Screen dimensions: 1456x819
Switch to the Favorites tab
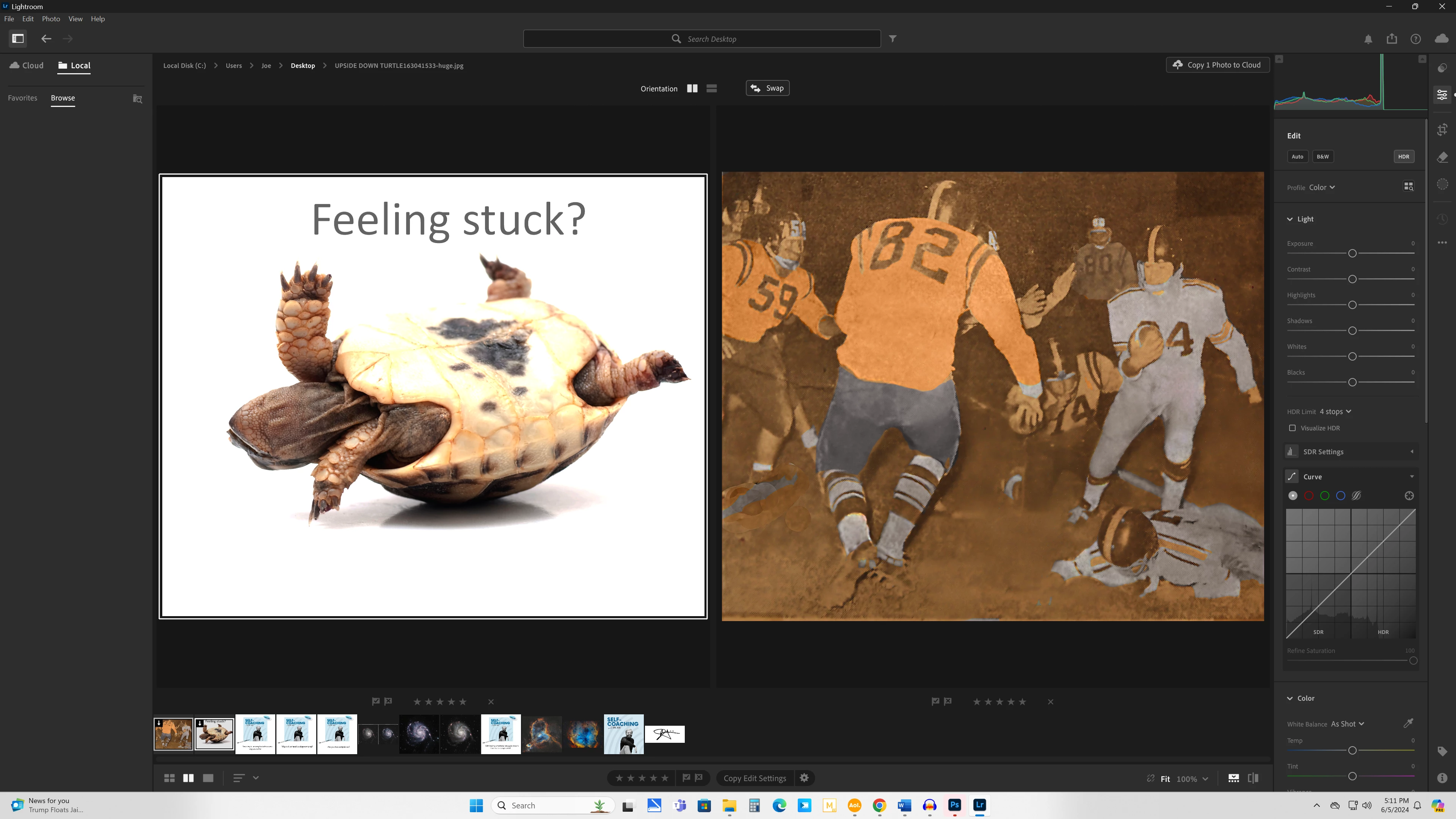tap(23, 98)
